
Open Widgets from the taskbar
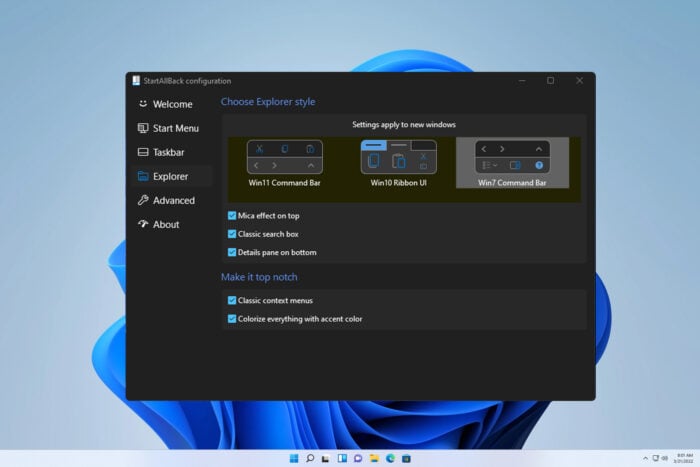pyautogui.click(x=342, y=459)
